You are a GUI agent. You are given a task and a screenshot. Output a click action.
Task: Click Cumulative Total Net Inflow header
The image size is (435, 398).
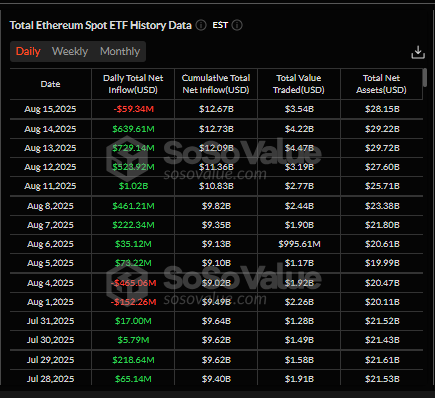[x=216, y=84]
